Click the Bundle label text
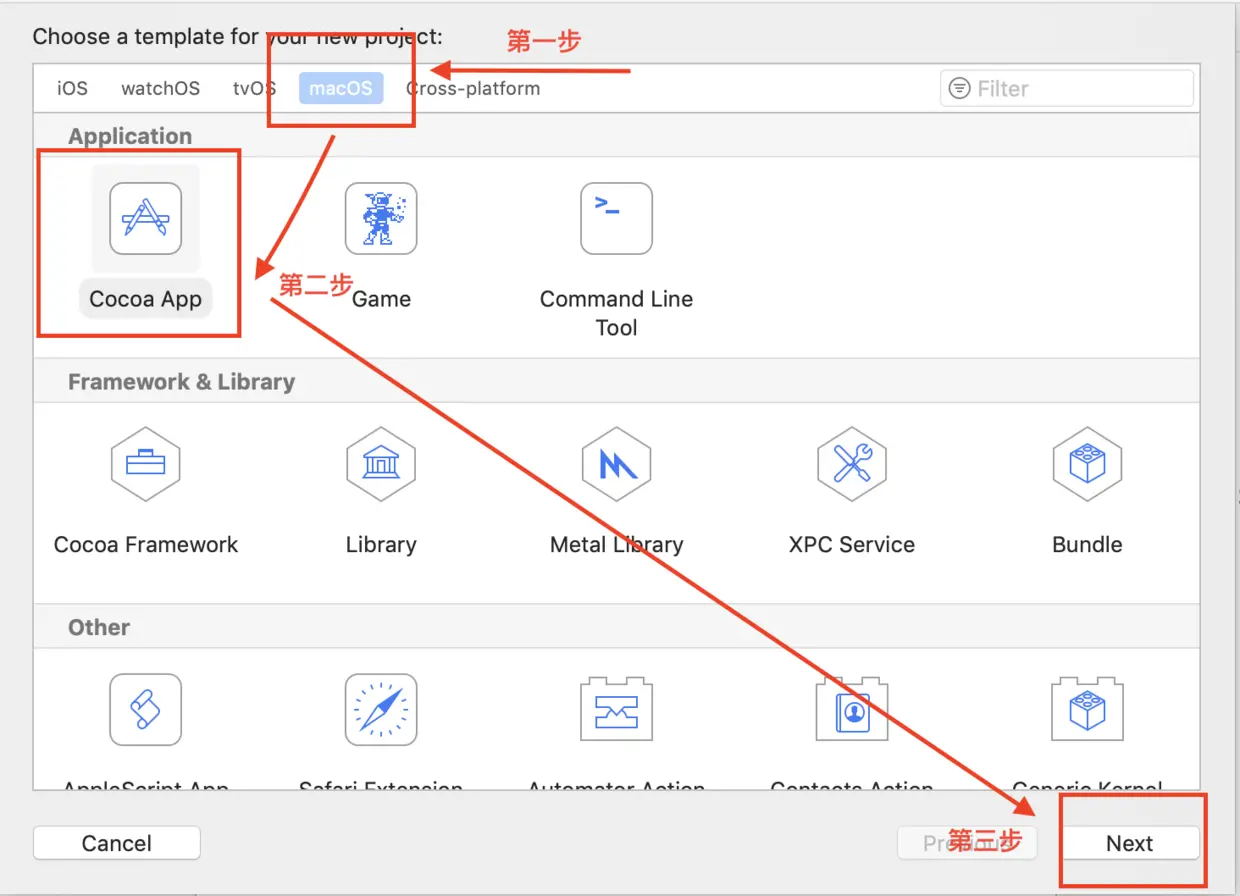 [1087, 545]
